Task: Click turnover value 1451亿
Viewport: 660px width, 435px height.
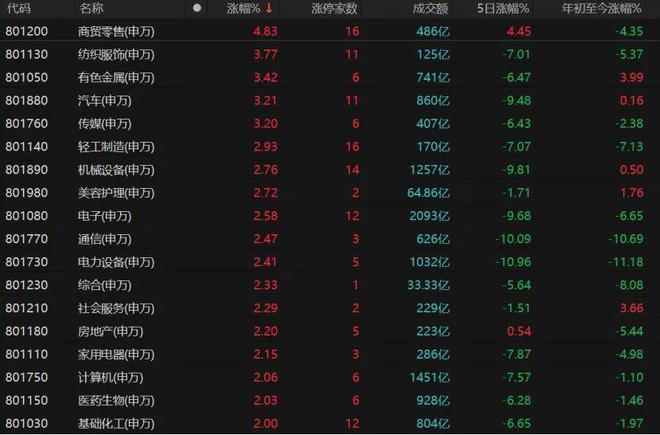Action: click(430, 377)
